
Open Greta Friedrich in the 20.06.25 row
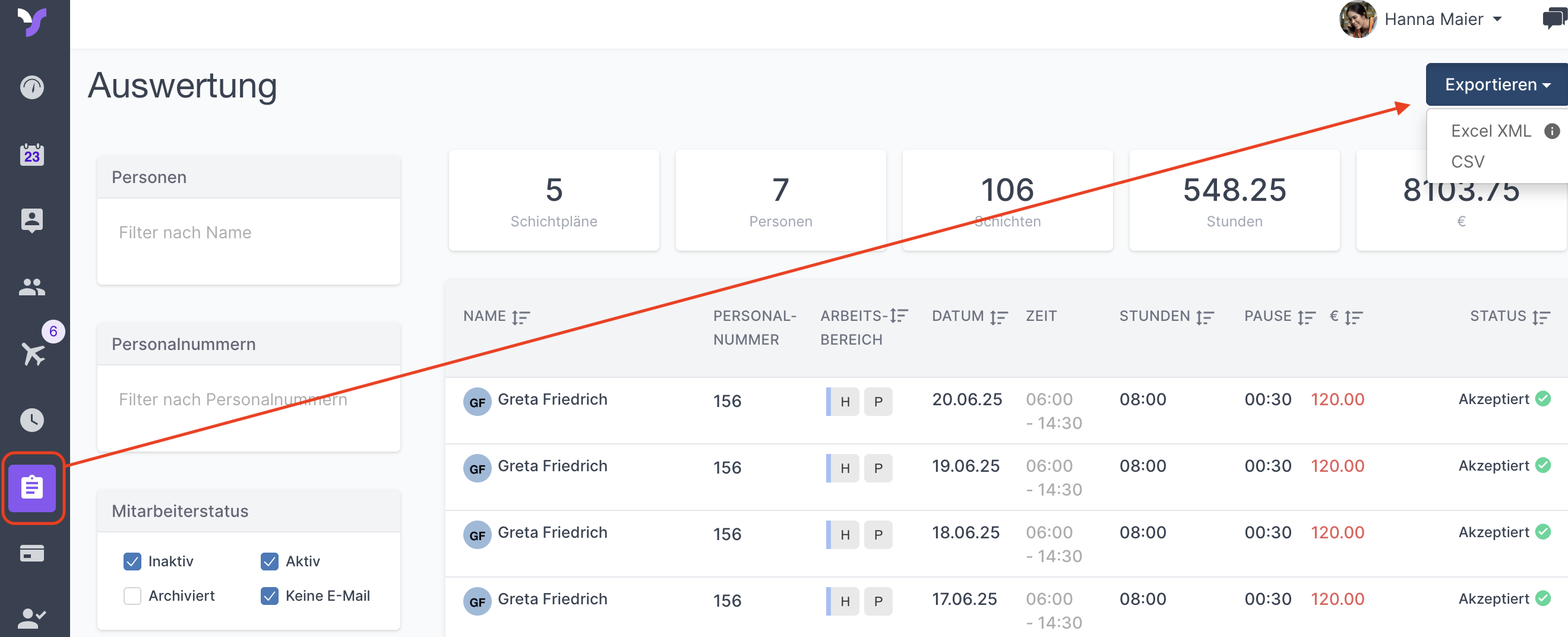click(x=552, y=399)
